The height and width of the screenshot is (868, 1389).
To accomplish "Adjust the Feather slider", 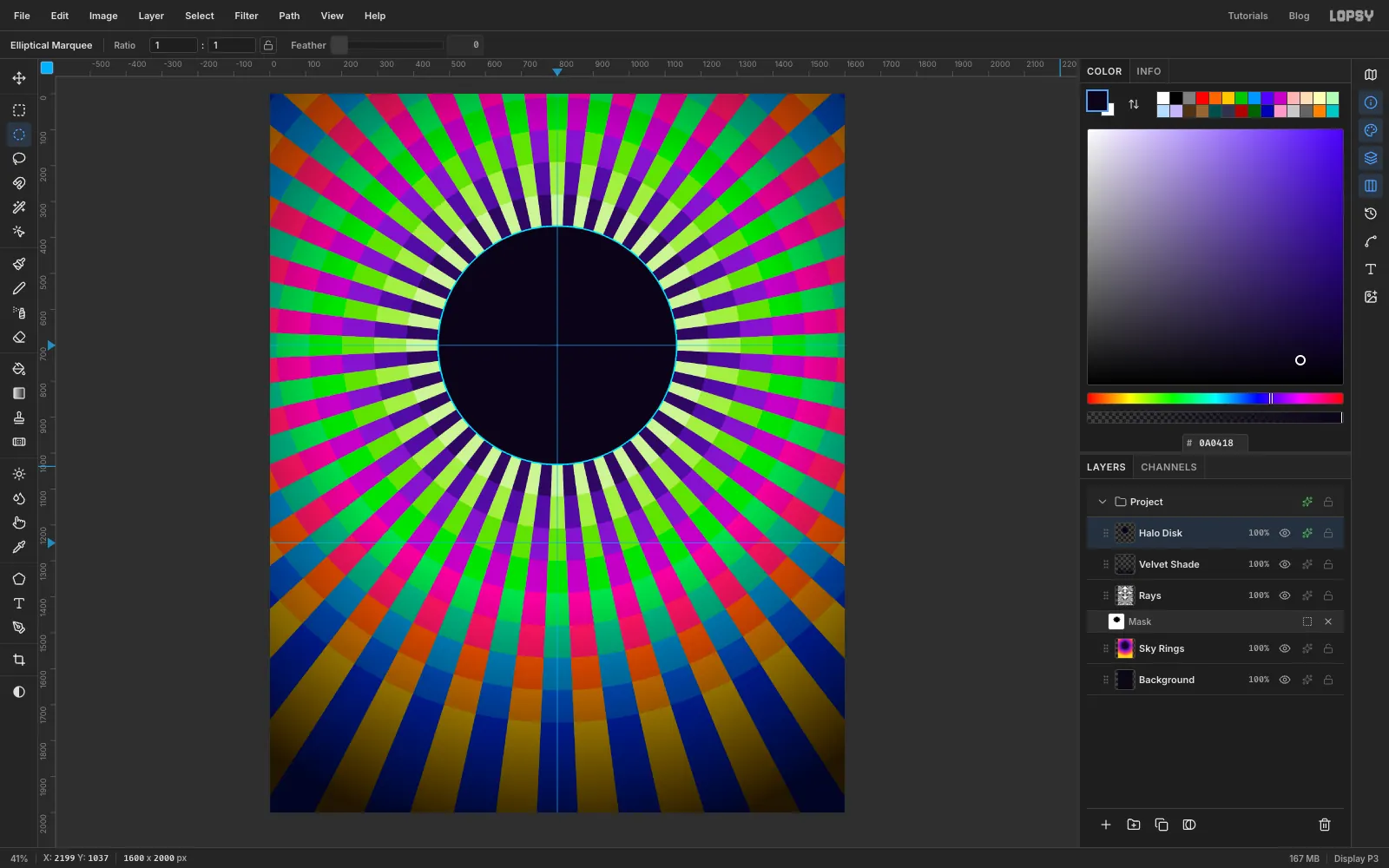I will [x=387, y=45].
